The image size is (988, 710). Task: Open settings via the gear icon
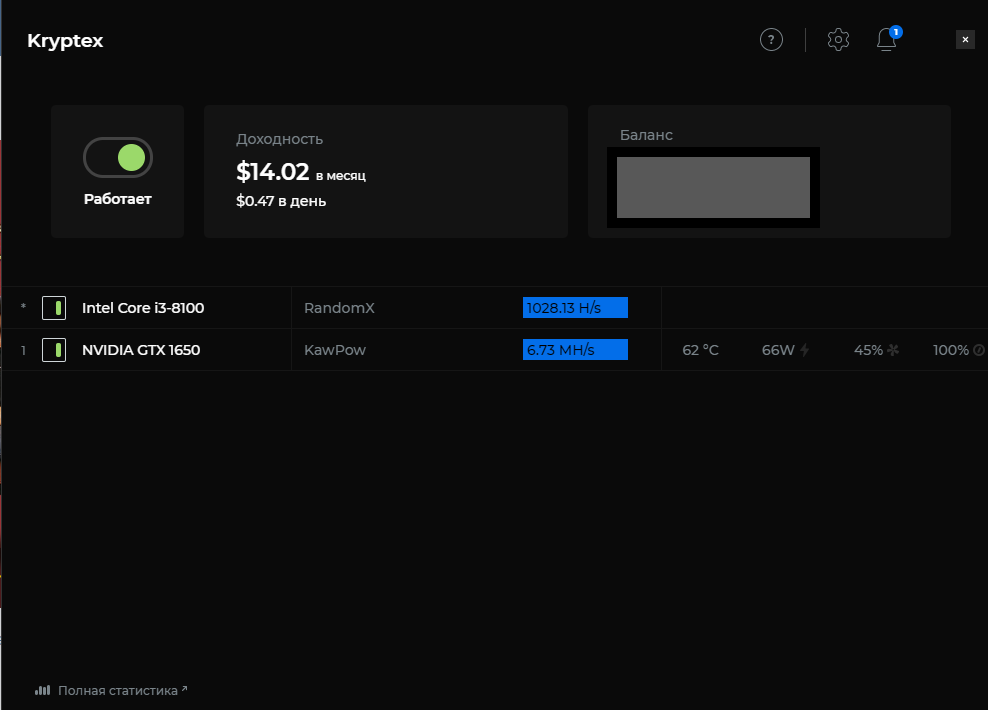click(838, 40)
